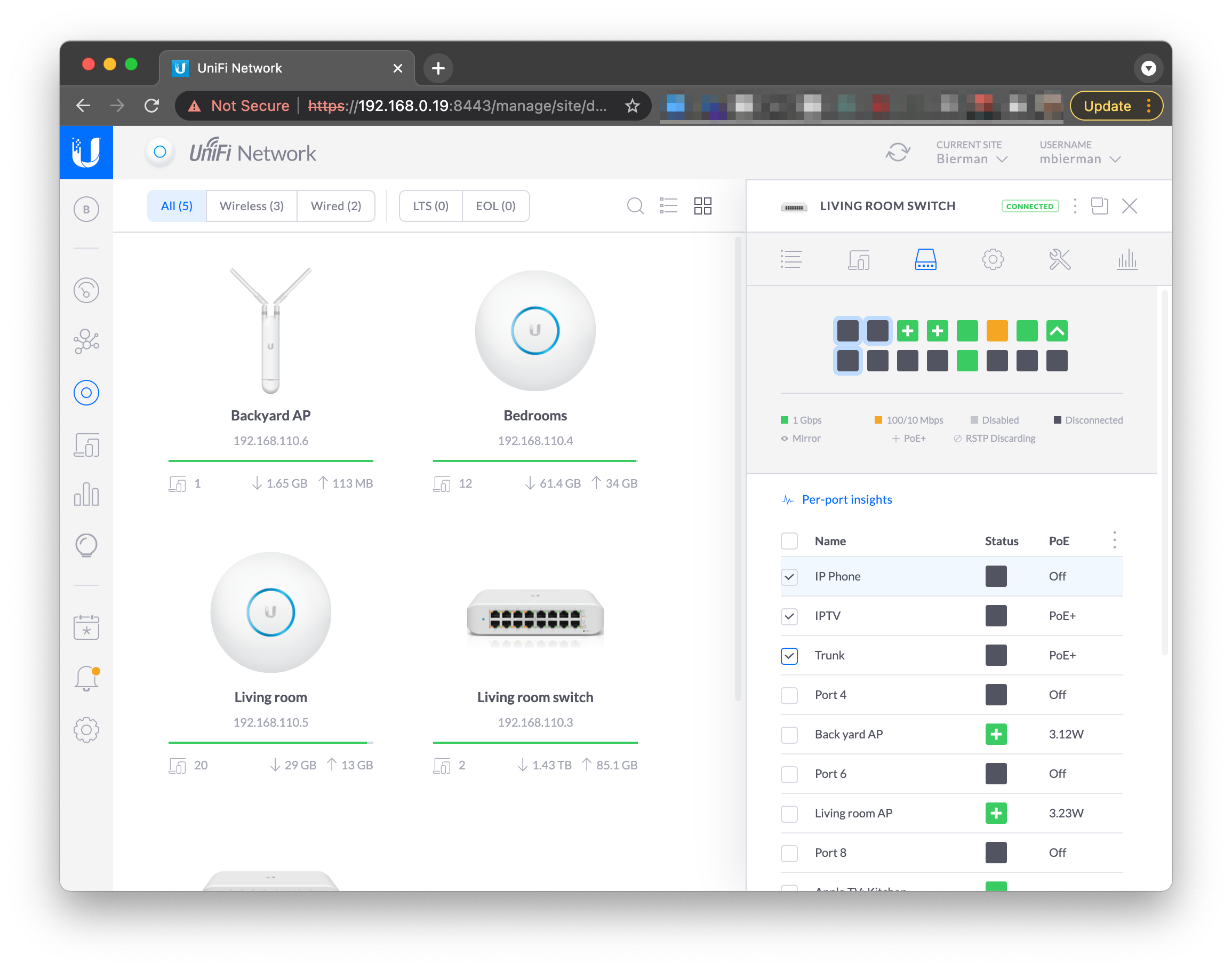Filter devices by Wireless (3) tab

[252, 206]
